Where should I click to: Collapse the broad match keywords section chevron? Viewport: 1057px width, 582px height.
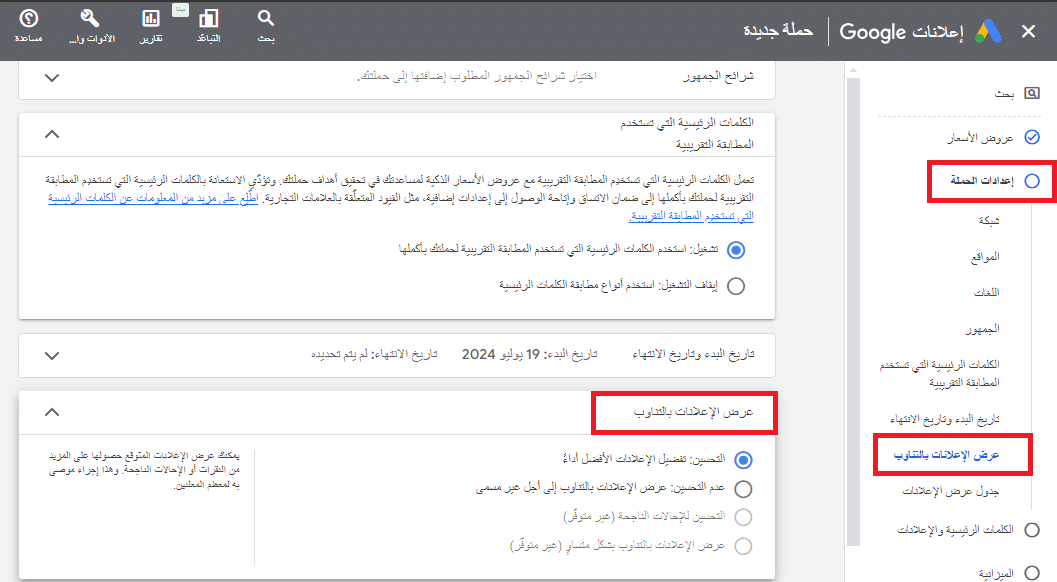(x=52, y=134)
